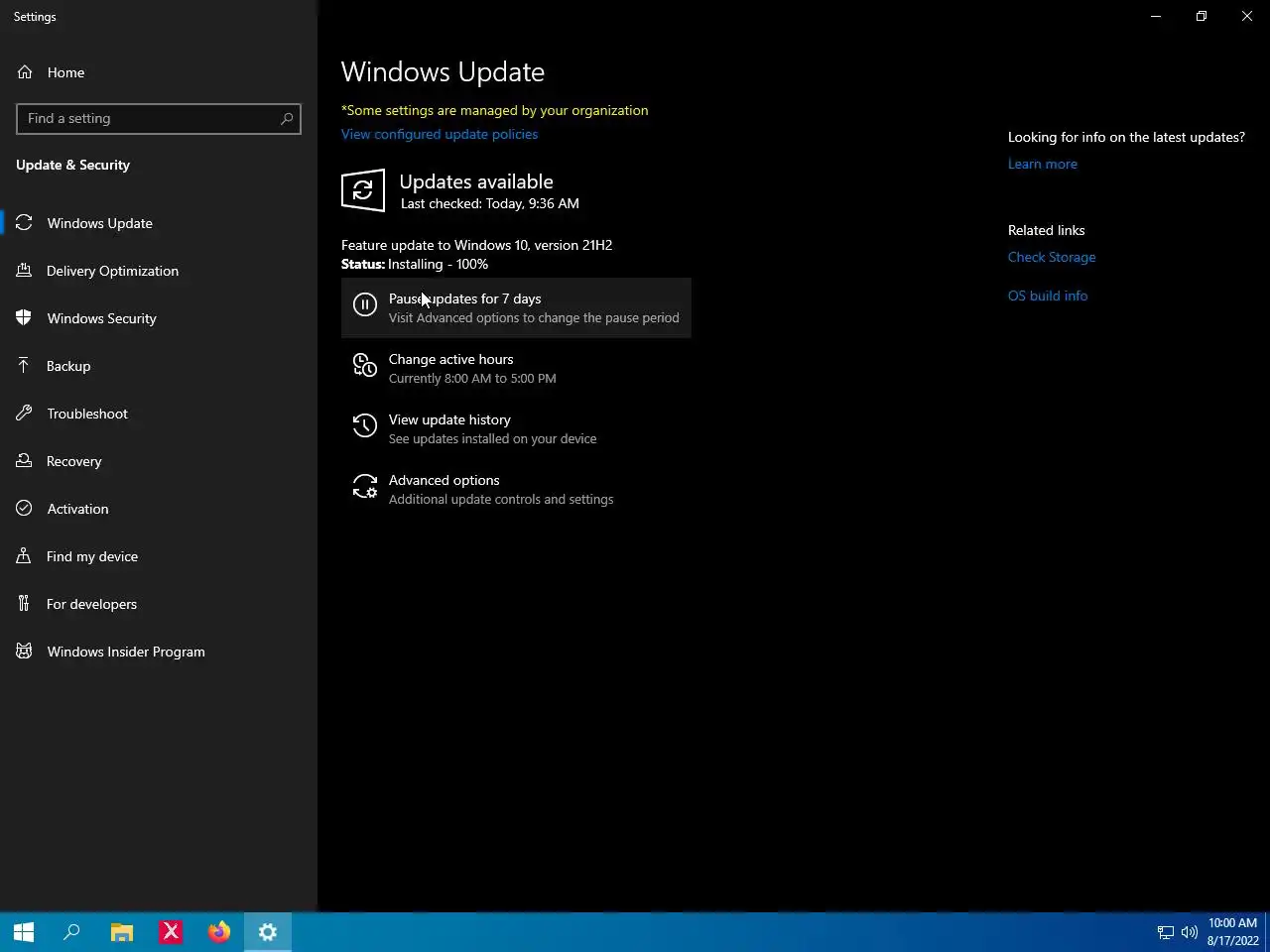Click the gear-sync icon for Advanced options
The width and height of the screenshot is (1270, 952).
tap(365, 488)
